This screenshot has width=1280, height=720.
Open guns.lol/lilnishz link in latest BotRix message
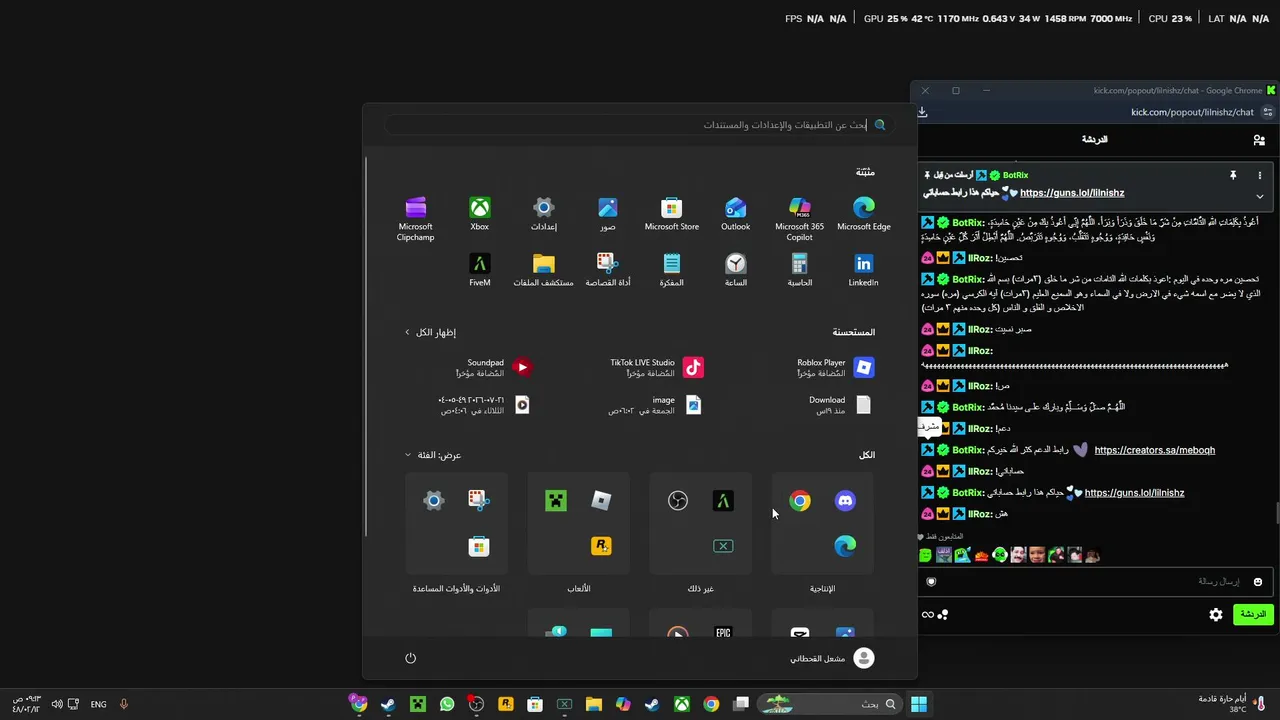click(x=1134, y=493)
